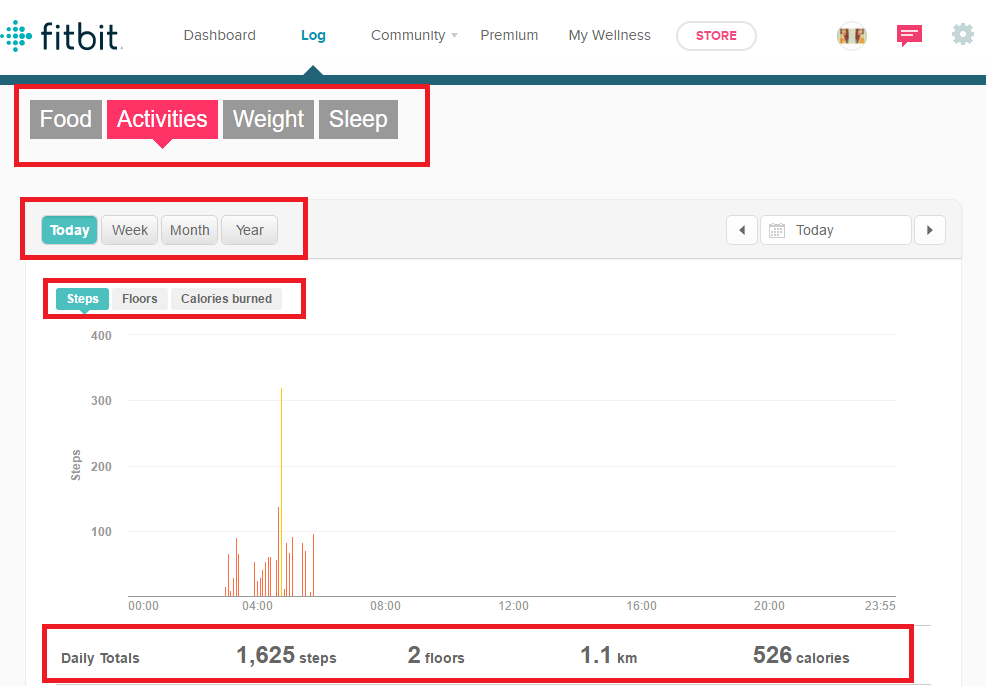
Task: Go to previous day arrow
Action: tap(742, 230)
